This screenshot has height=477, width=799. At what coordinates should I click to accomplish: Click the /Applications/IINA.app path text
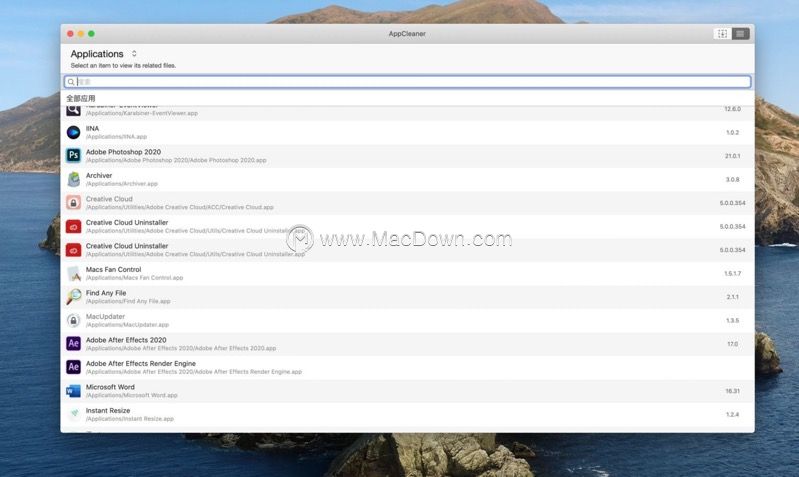pos(116,137)
